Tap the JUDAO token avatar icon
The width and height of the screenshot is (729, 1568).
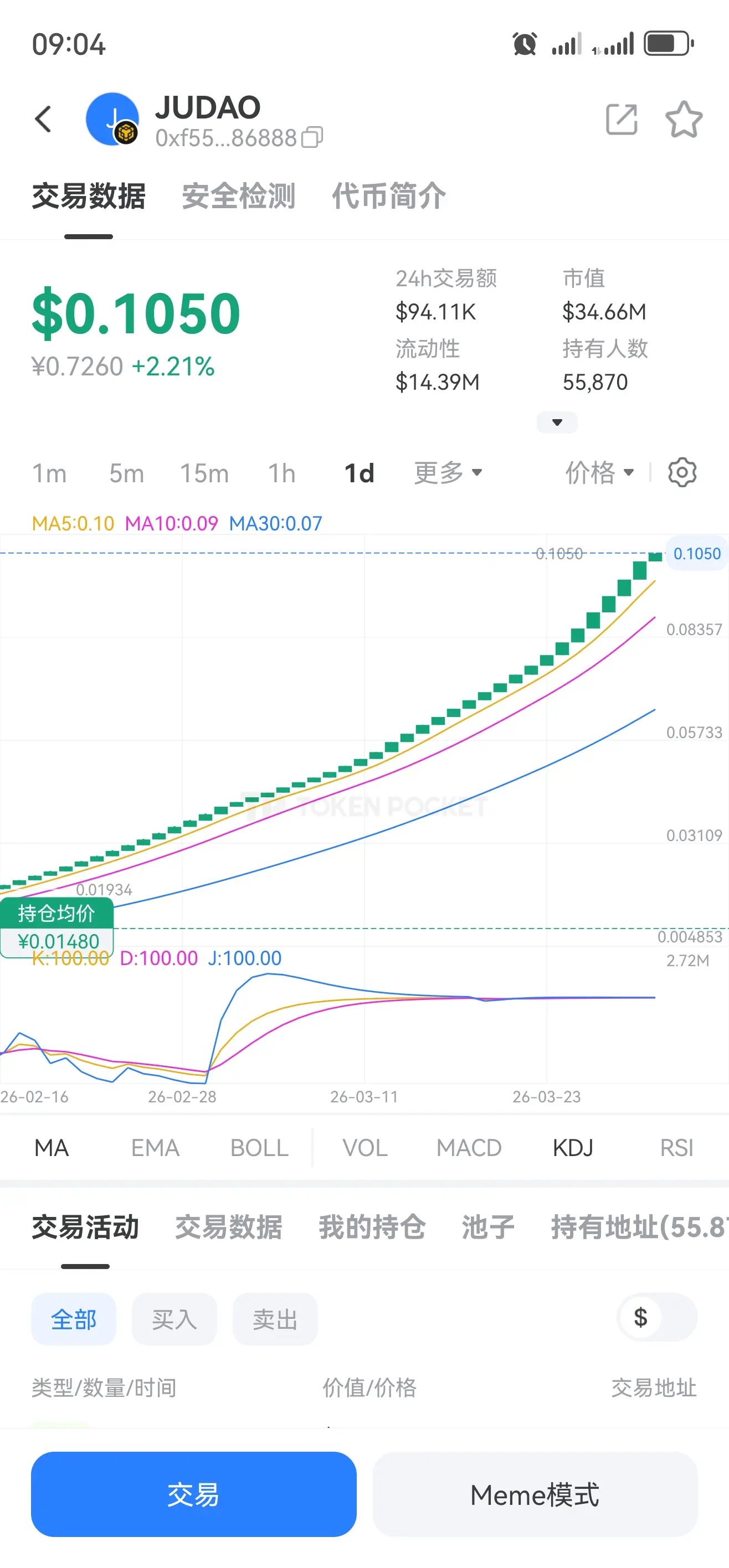[112, 118]
